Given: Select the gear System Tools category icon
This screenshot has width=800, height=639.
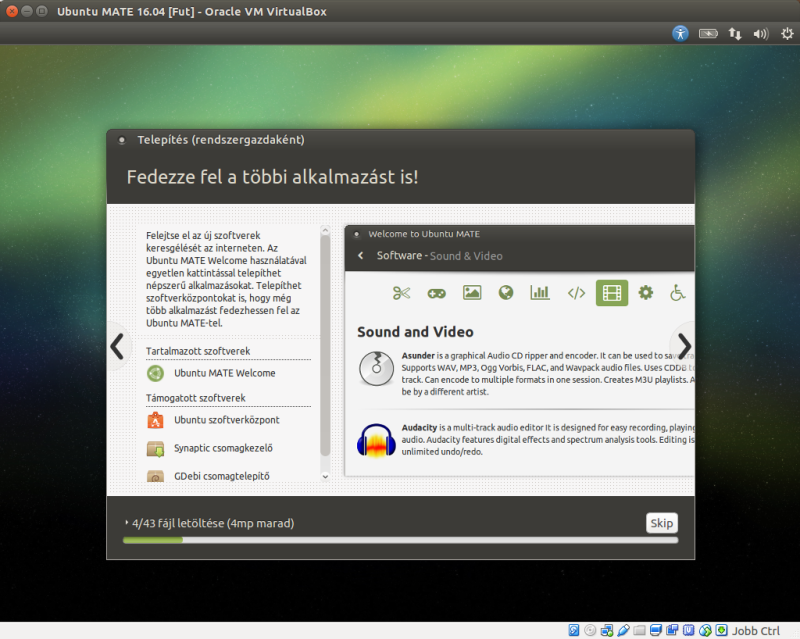Looking at the screenshot, I should pos(645,292).
